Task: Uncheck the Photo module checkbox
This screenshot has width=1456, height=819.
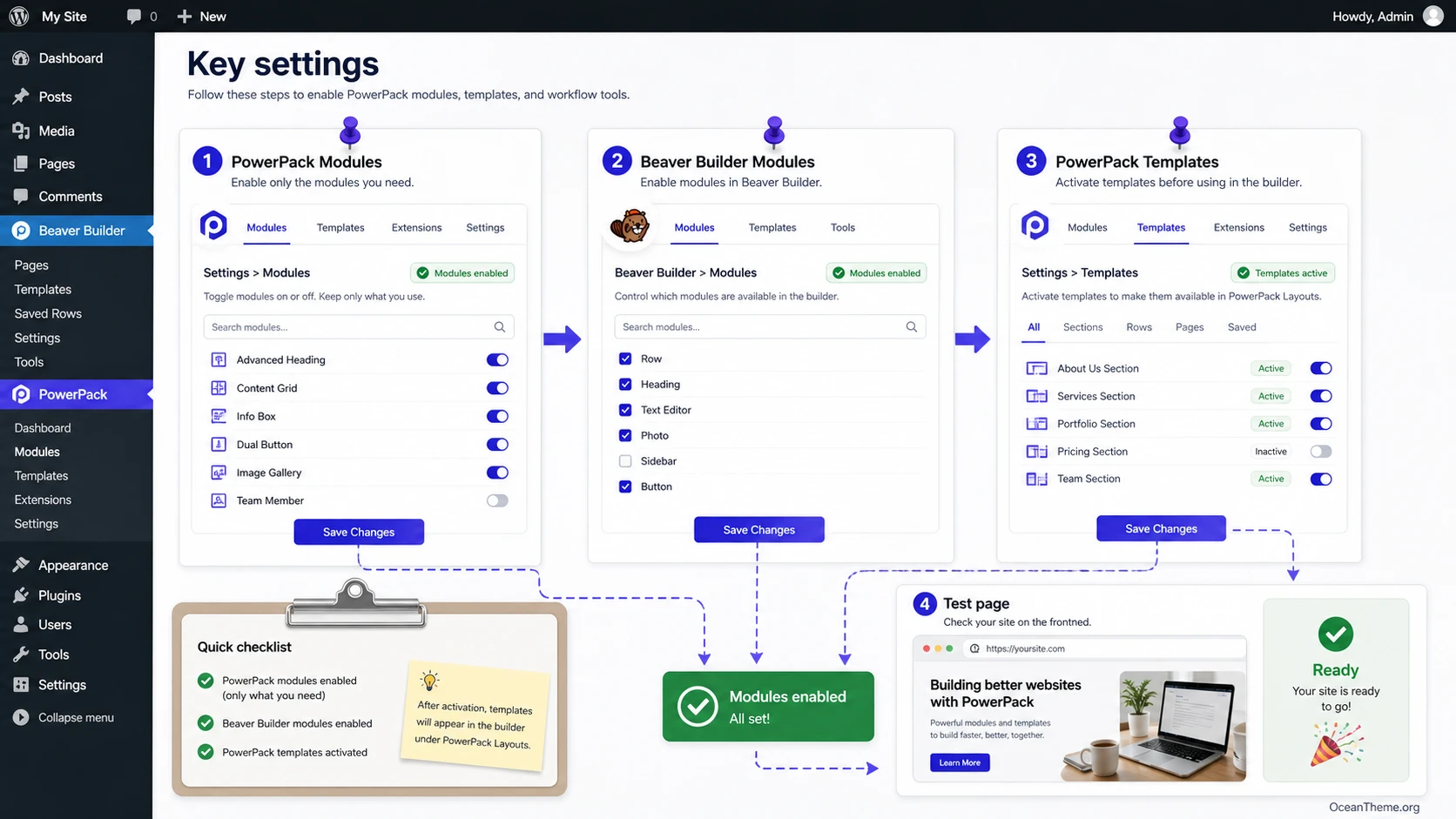Action: (625, 435)
